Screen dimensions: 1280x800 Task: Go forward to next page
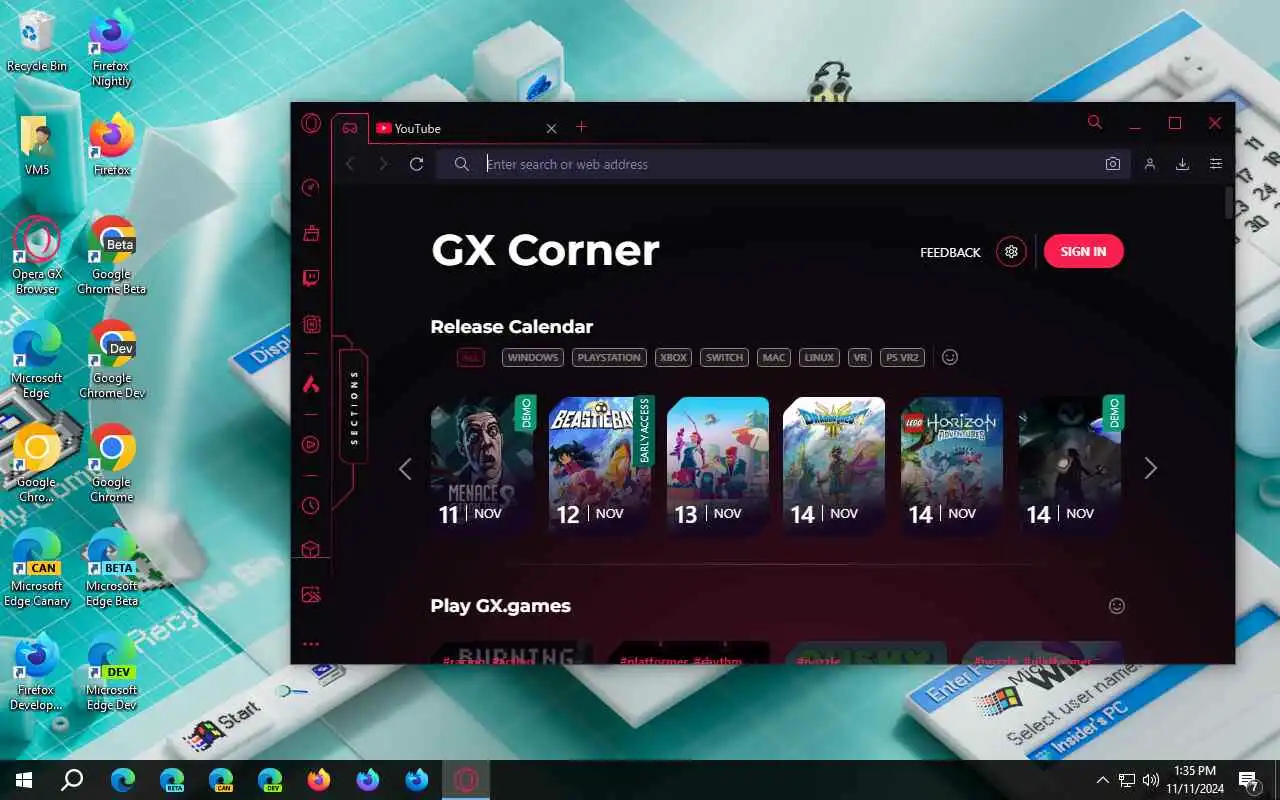(x=383, y=164)
